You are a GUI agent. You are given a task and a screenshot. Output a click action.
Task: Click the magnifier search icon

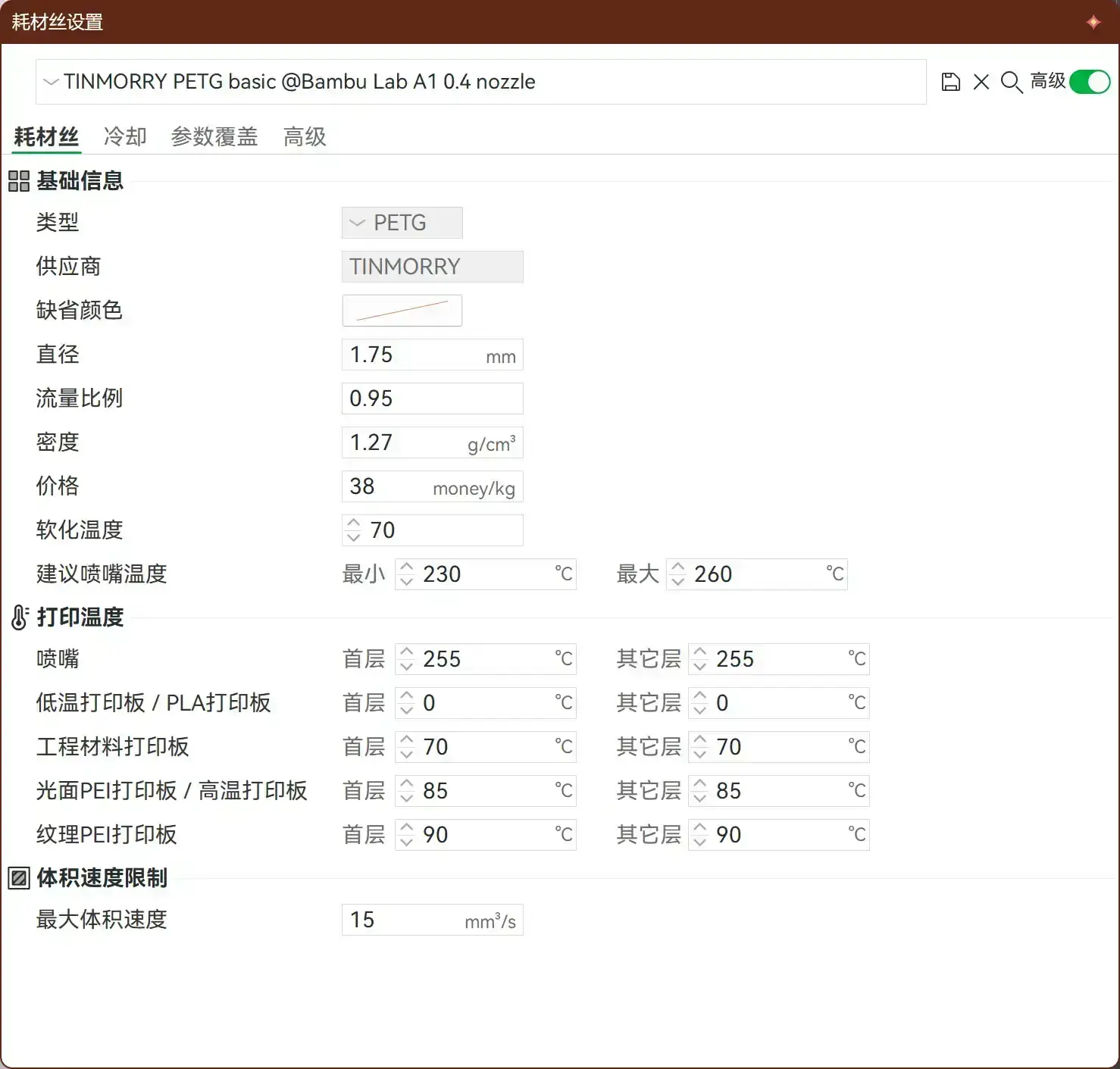click(x=1012, y=82)
